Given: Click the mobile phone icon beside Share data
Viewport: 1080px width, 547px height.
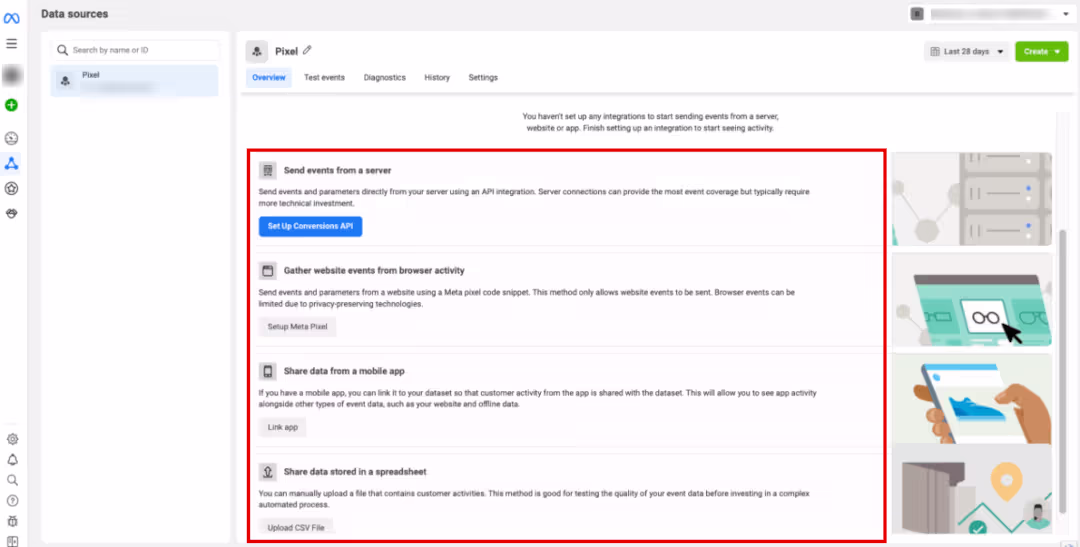Looking at the screenshot, I should pos(268,371).
